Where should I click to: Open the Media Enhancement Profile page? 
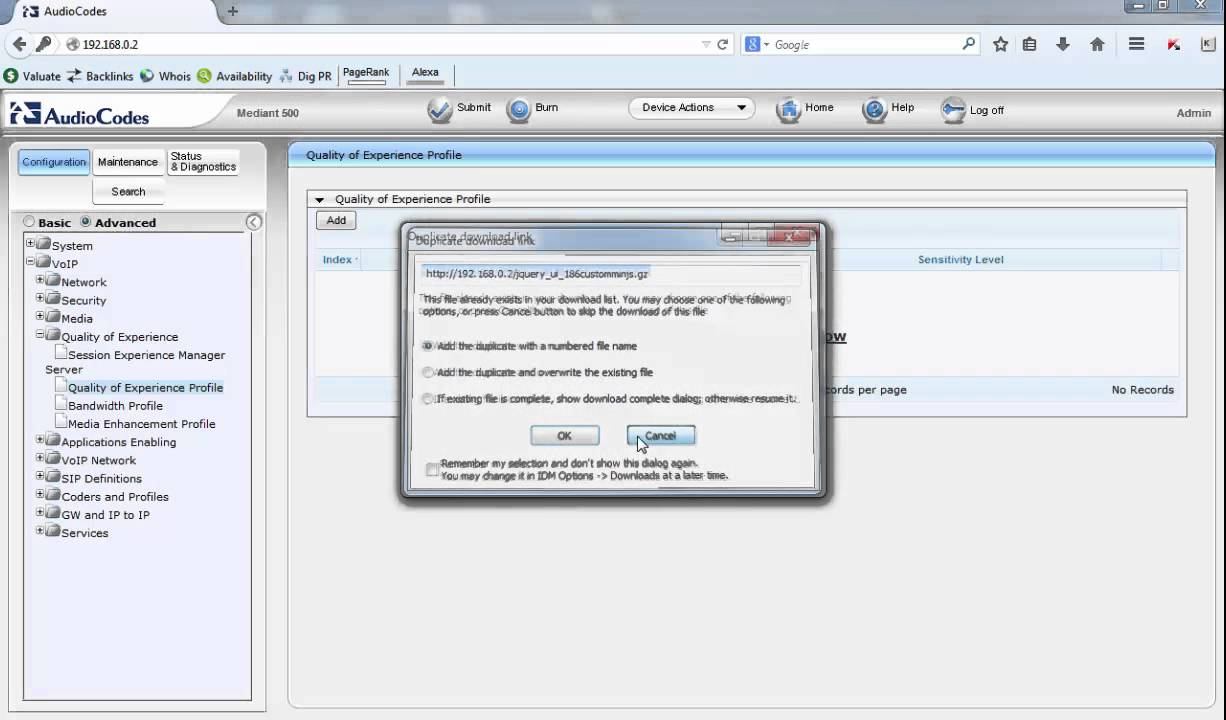142,423
